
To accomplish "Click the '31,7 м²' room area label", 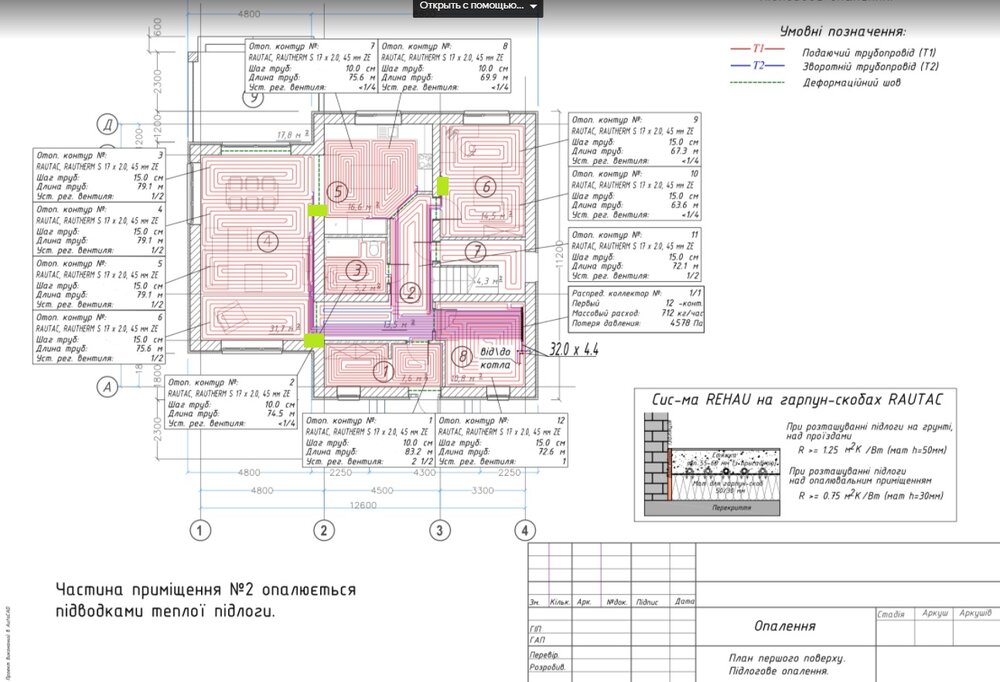I will pos(284,329).
